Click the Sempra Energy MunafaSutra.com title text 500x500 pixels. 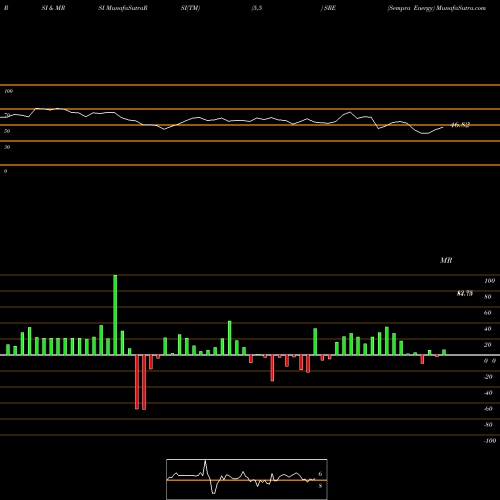(x=436, y=8)
